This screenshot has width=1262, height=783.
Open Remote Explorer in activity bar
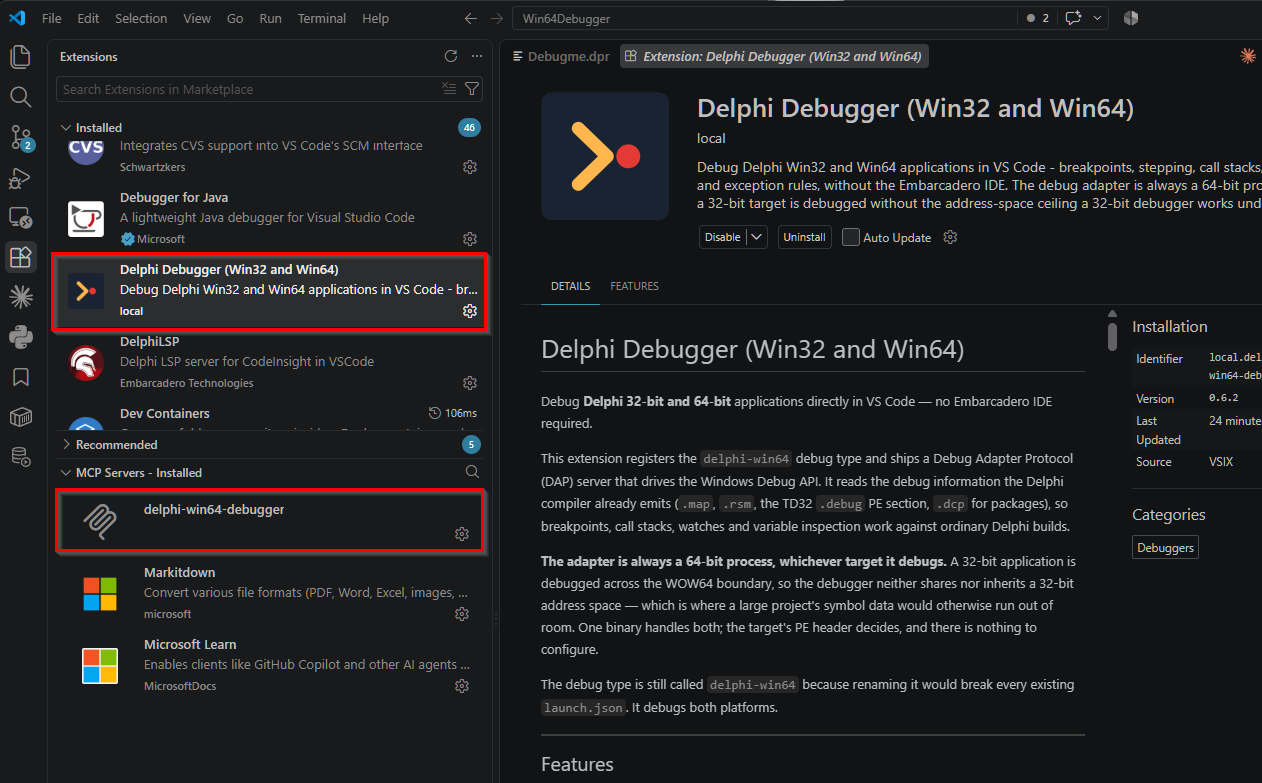click(20, 217)
